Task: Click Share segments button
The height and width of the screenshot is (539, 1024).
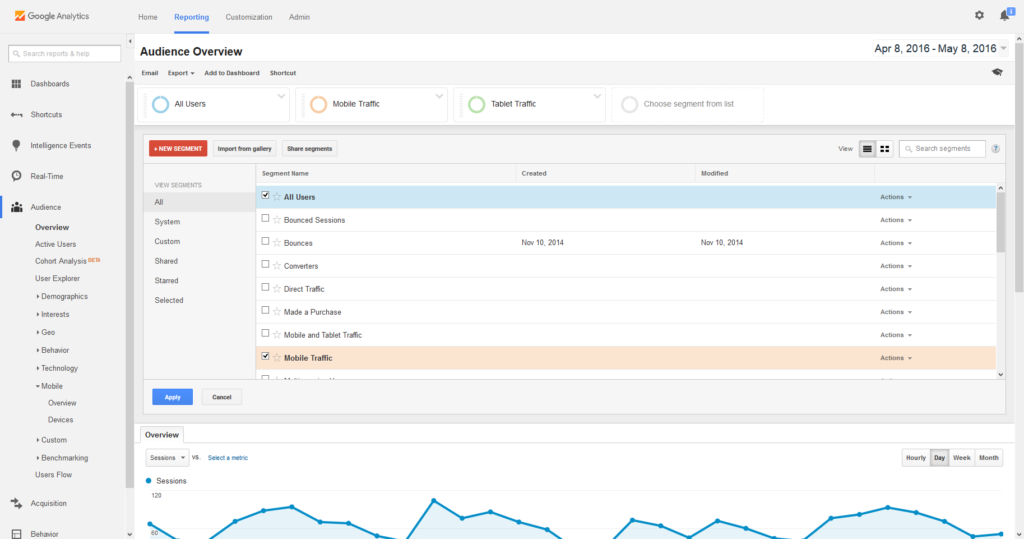Action: point(310,148)
